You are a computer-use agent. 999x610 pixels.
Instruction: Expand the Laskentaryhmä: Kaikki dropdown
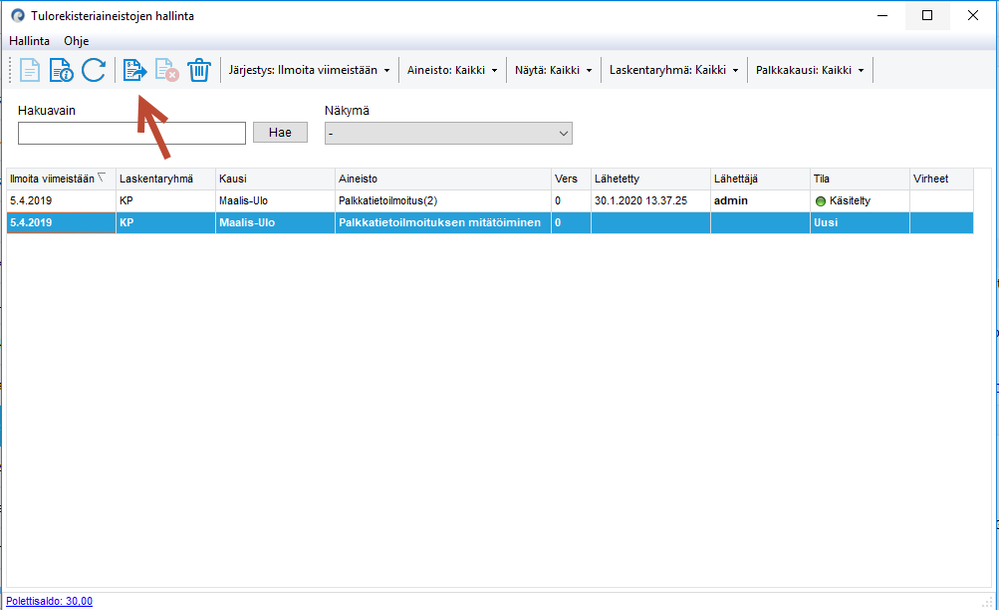coord(673,70)
